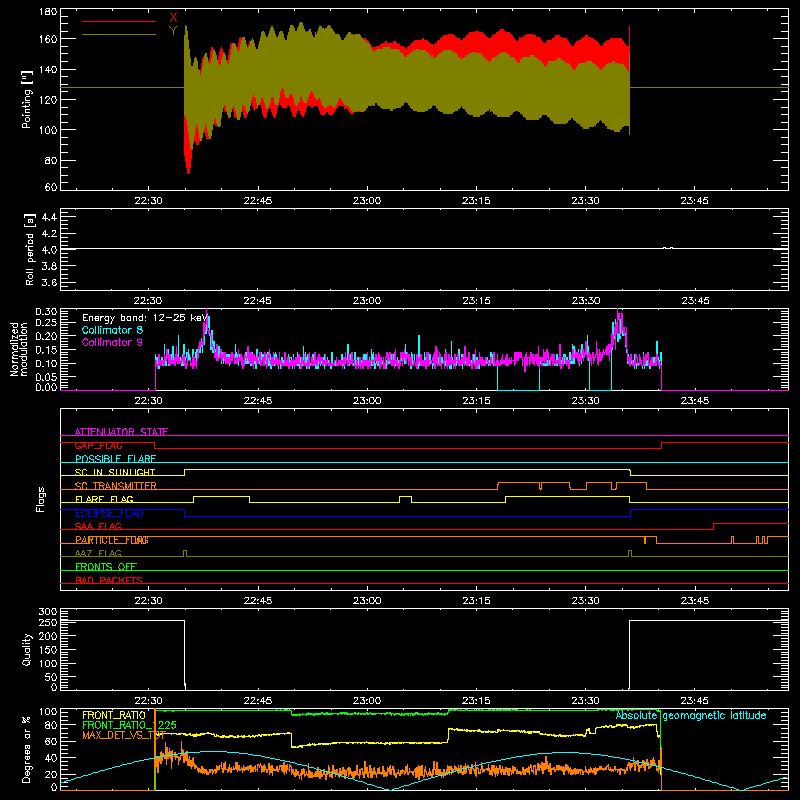Click 22:30 tick label under Pointing plot
The image size is (800, 800).
[x=148, y=201]
